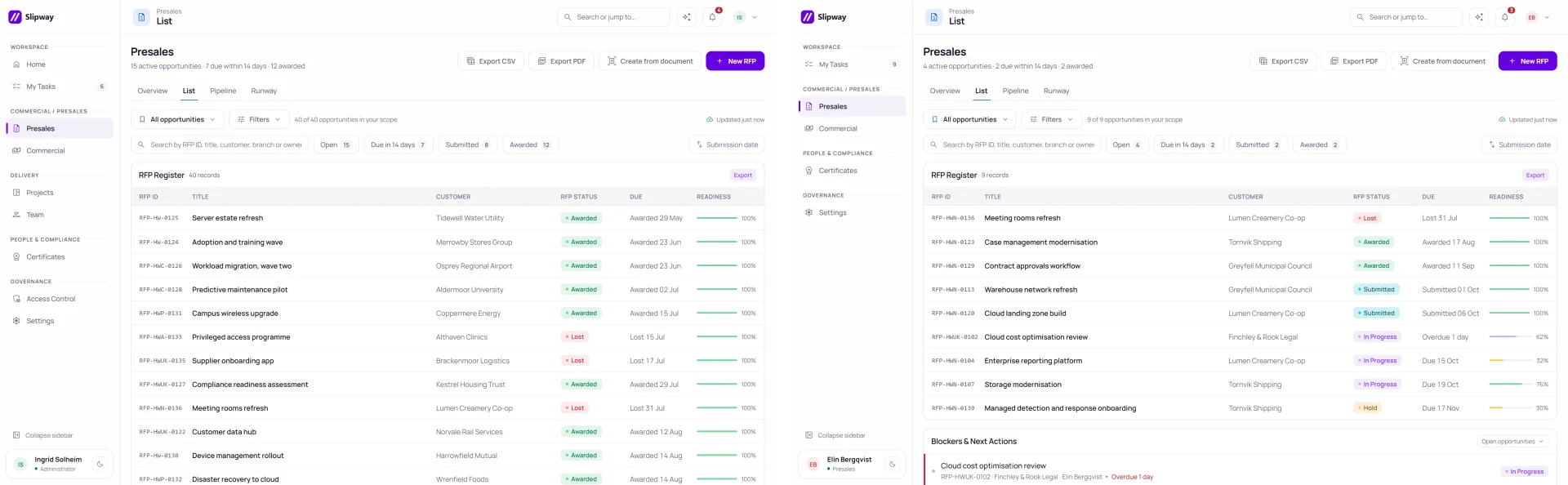Screen dimensions: 1568x485
Task: Toggle Due in 14 days 7 chip
Action: pyautogui.click(x=398, y=145)
